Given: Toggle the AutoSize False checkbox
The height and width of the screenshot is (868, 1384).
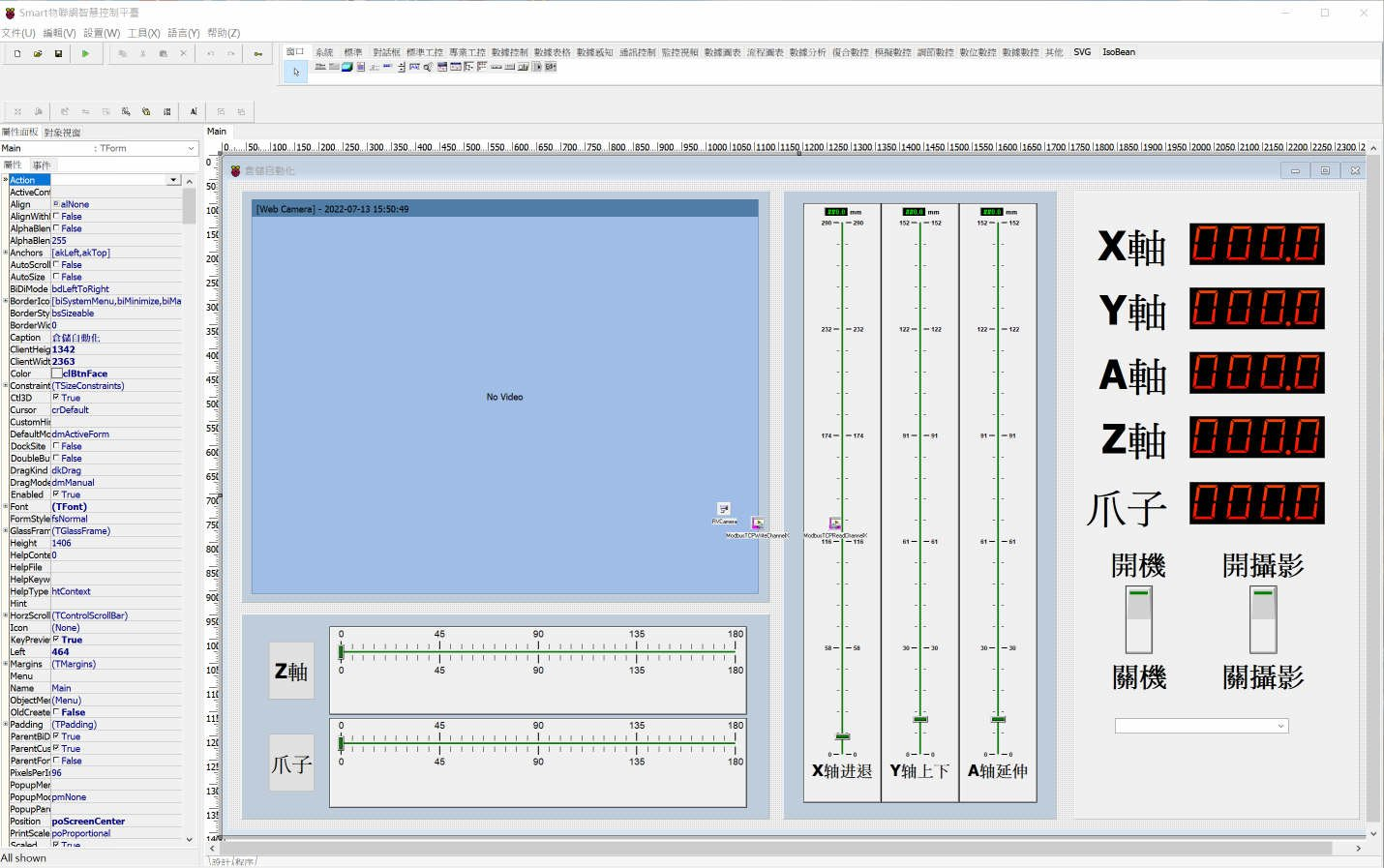Looking at the screenshot, I should [56, 277].
